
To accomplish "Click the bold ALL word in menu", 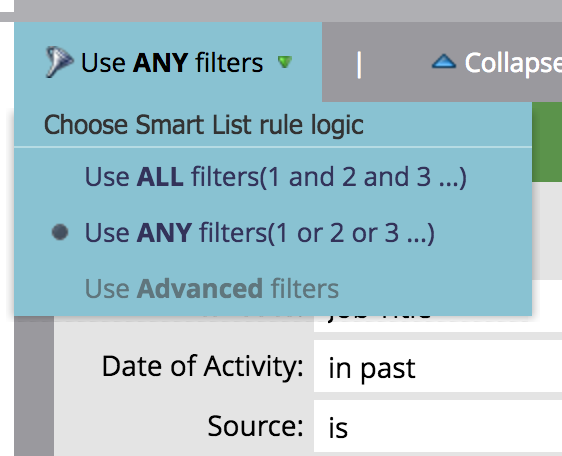I will tap(160, 176).
